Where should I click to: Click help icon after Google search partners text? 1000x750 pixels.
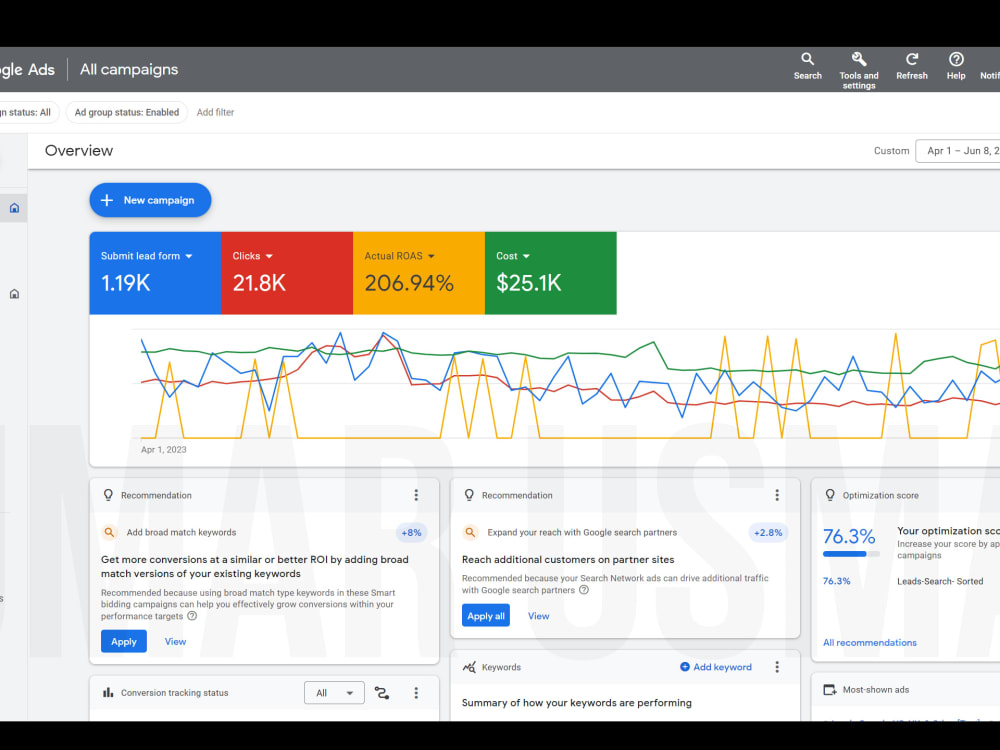584,590
